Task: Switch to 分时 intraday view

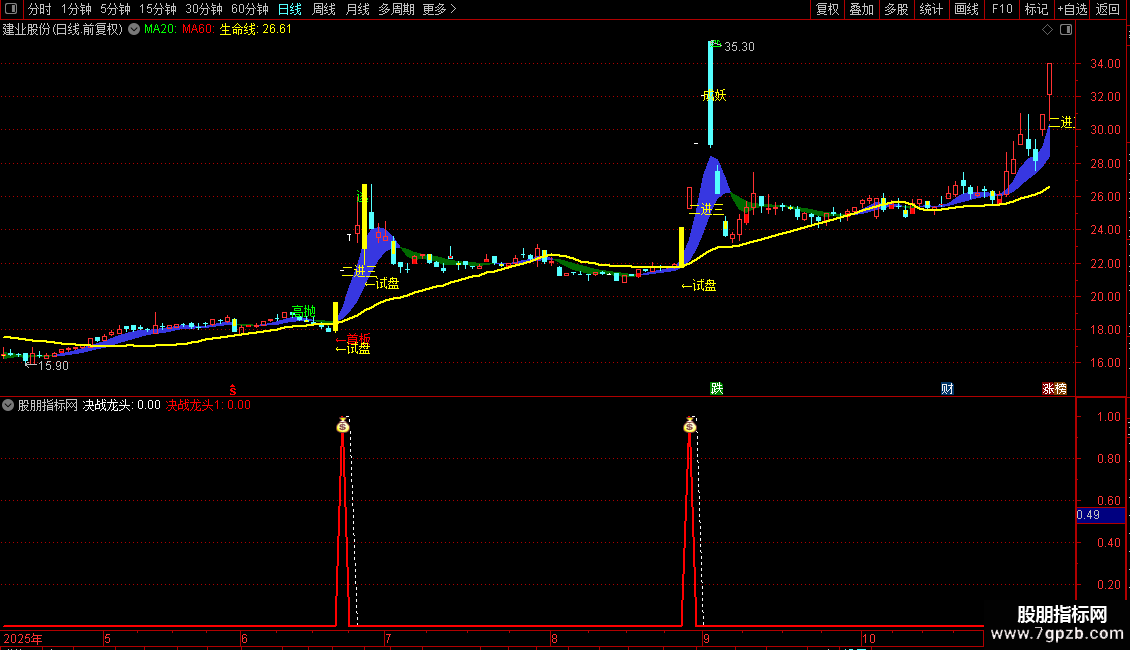Action: point(40,9)
